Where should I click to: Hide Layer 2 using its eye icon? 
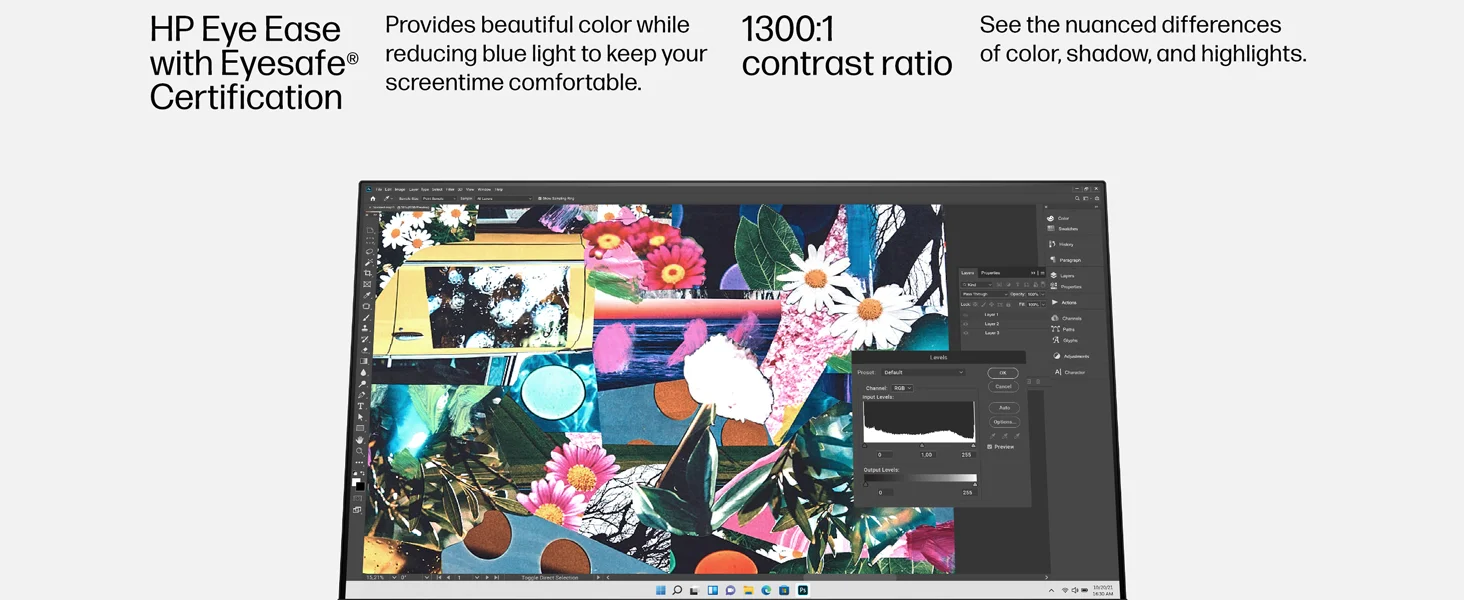click(966, 324)
